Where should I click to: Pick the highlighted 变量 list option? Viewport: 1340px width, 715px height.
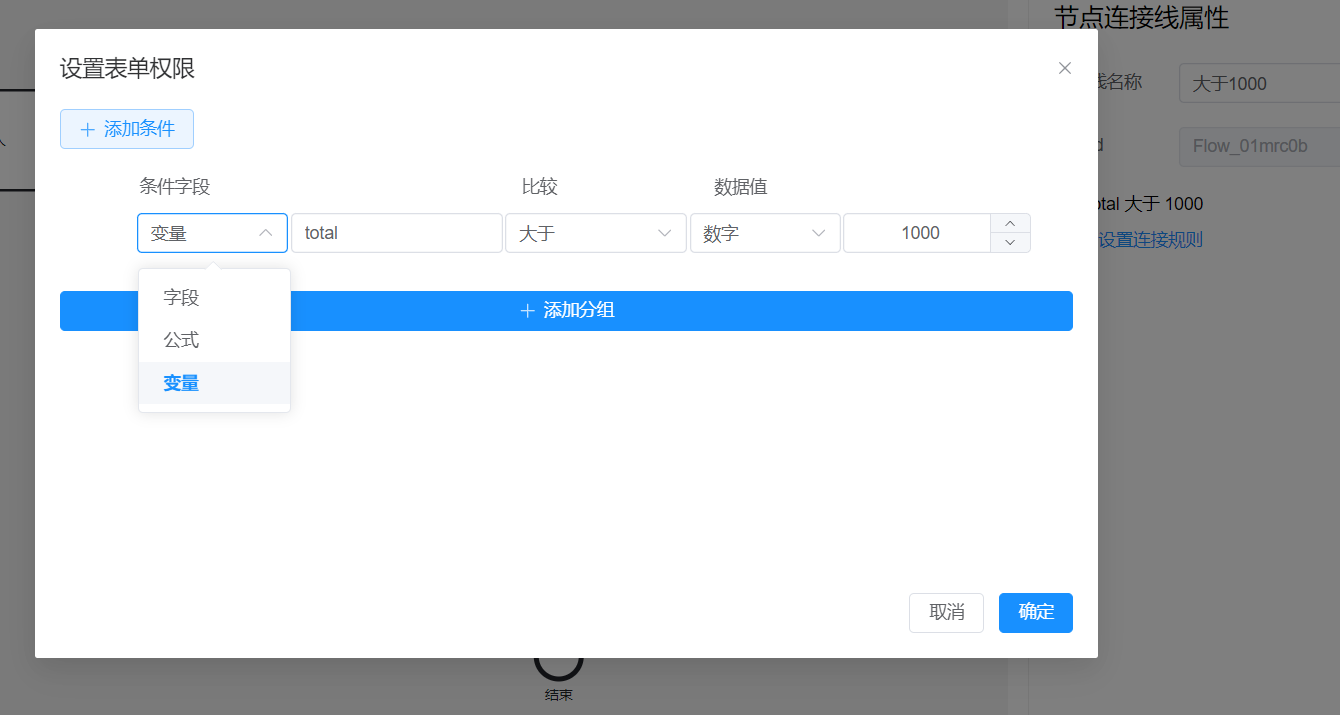pyautogui.click(x=182, y=383)
